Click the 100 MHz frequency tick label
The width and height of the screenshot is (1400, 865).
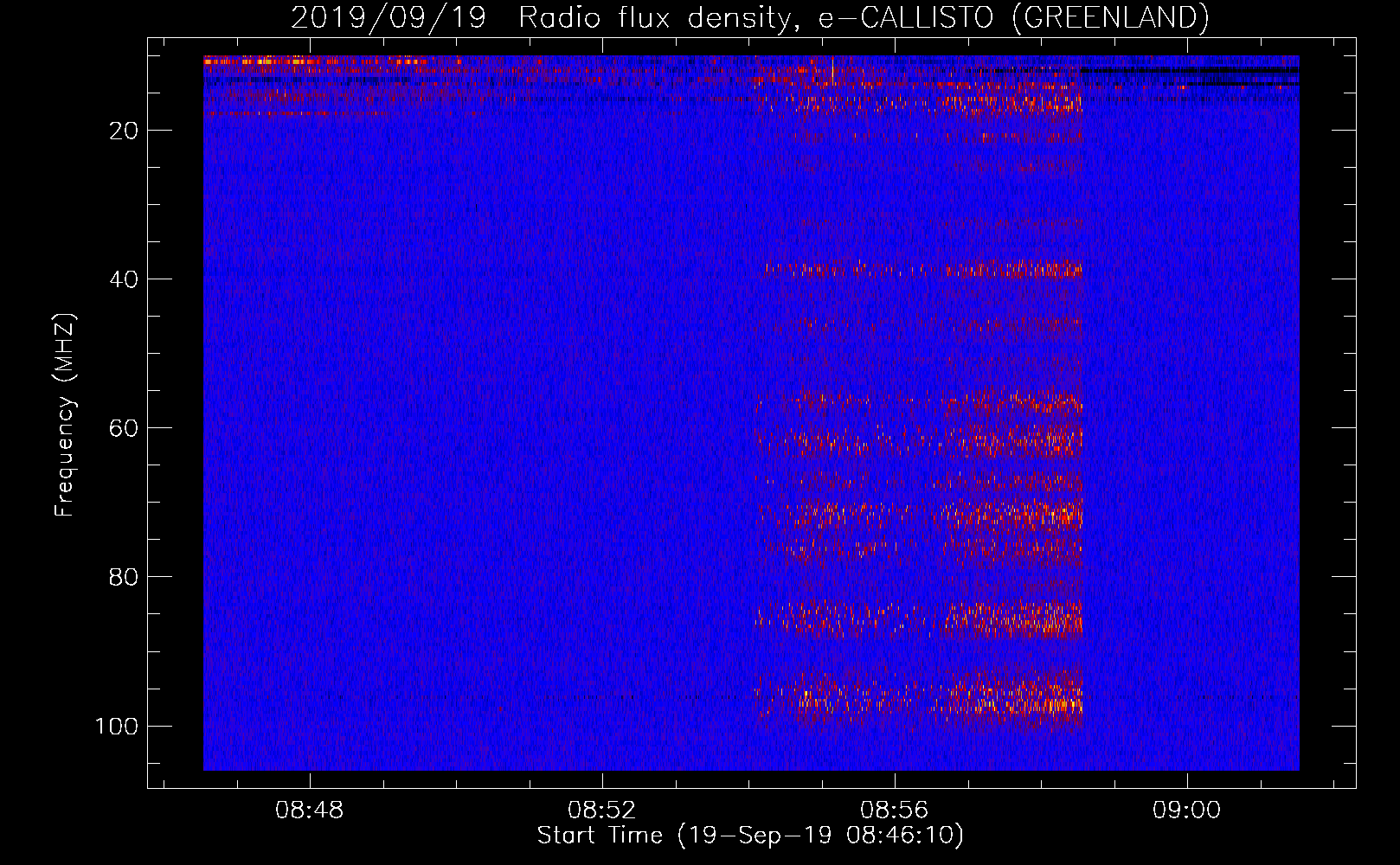pos(117,726)
